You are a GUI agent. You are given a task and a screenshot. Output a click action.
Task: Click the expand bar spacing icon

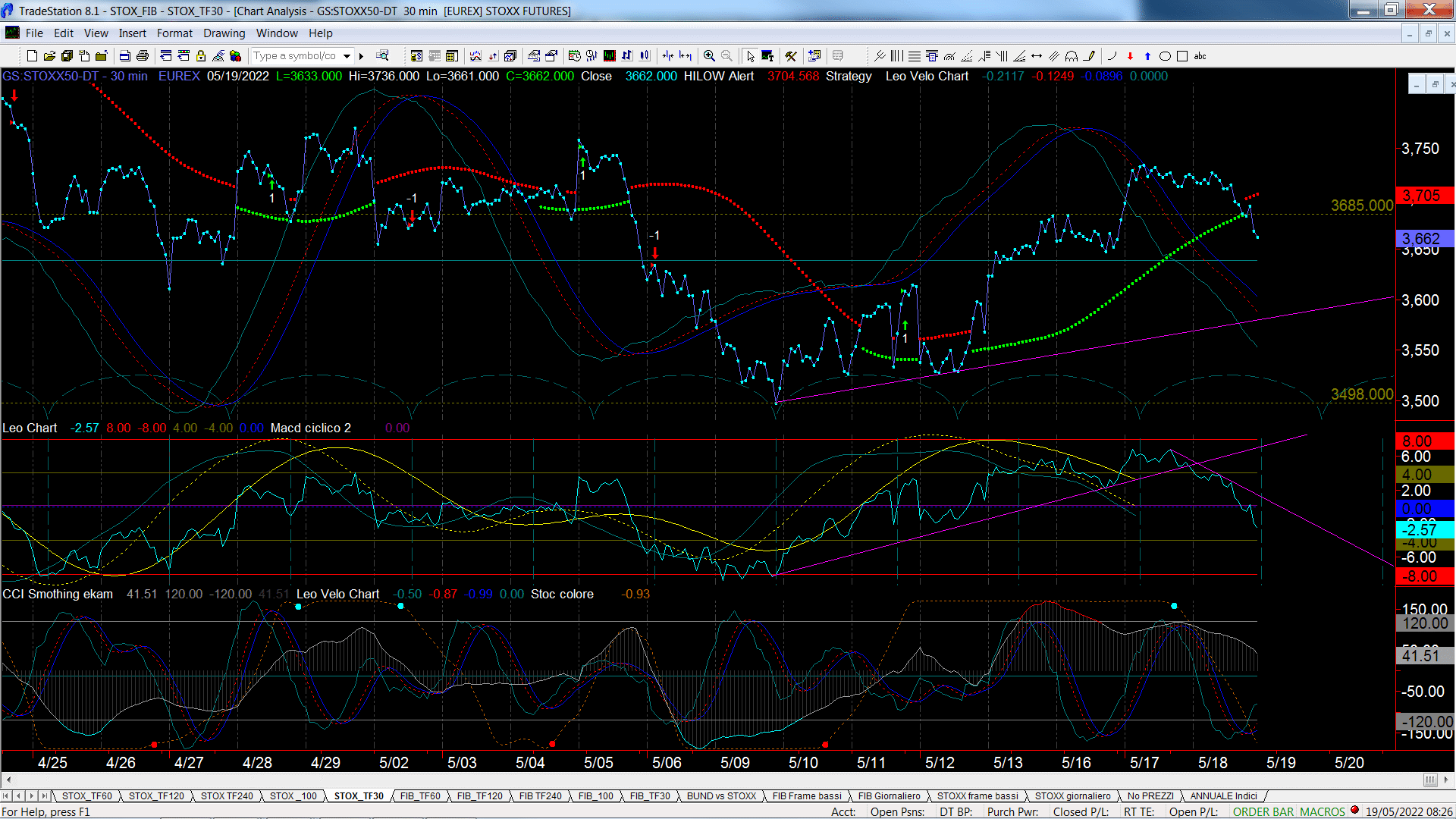(x=686, y=56)
